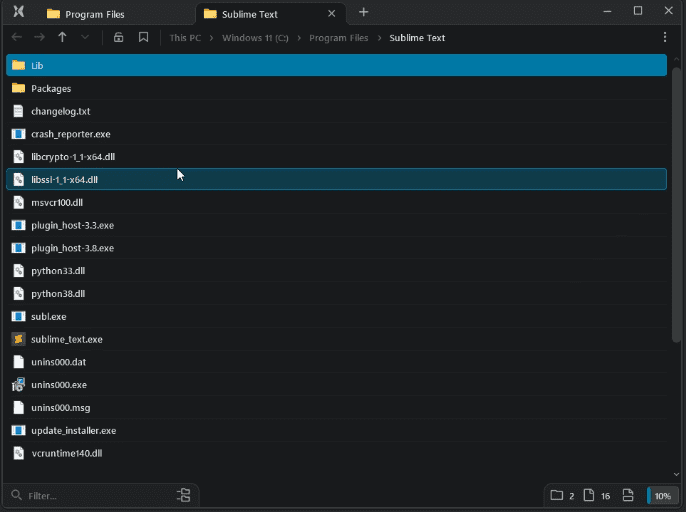Viewport: 686px width, 512px height.
Task: Click the vertical scrollbar thumb
Action: 676,204
